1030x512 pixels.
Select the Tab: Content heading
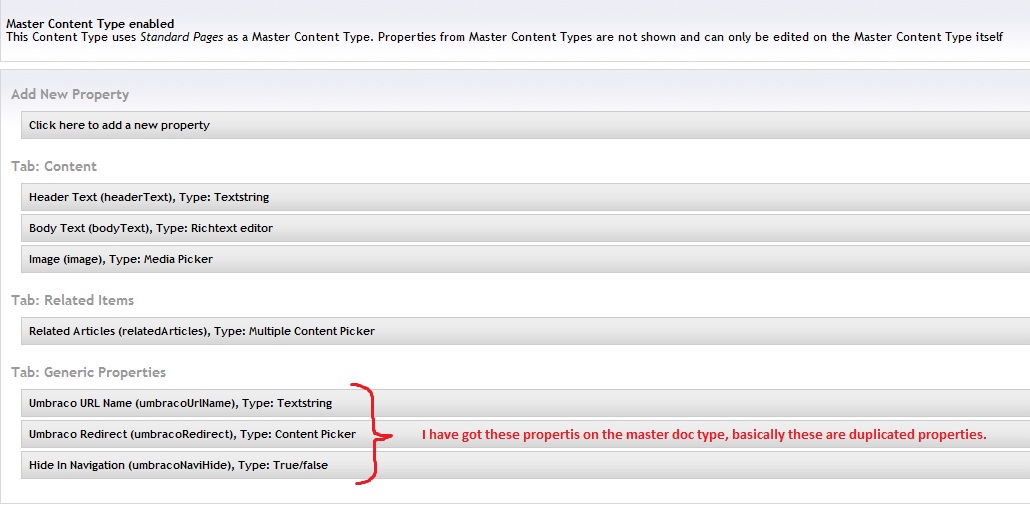click(54, 166)
